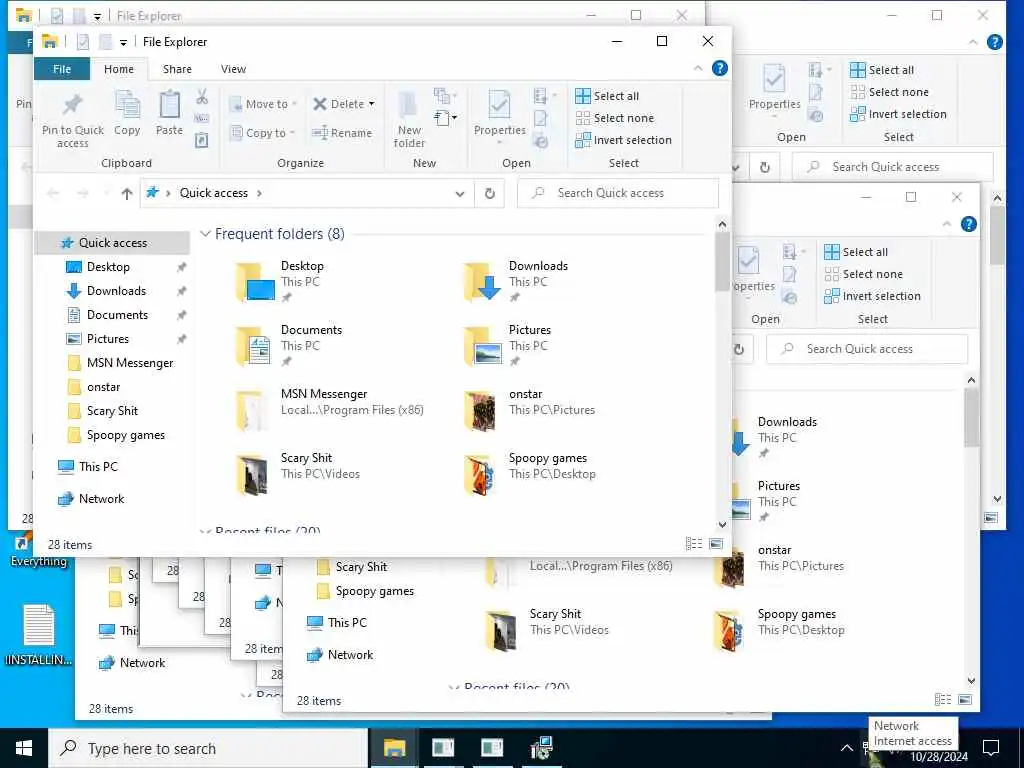The width and height of the screenshot is (1024, 768).
Task: Open MSN Messenger folder in Frequent folders
Action: click(x=329, y=409)
